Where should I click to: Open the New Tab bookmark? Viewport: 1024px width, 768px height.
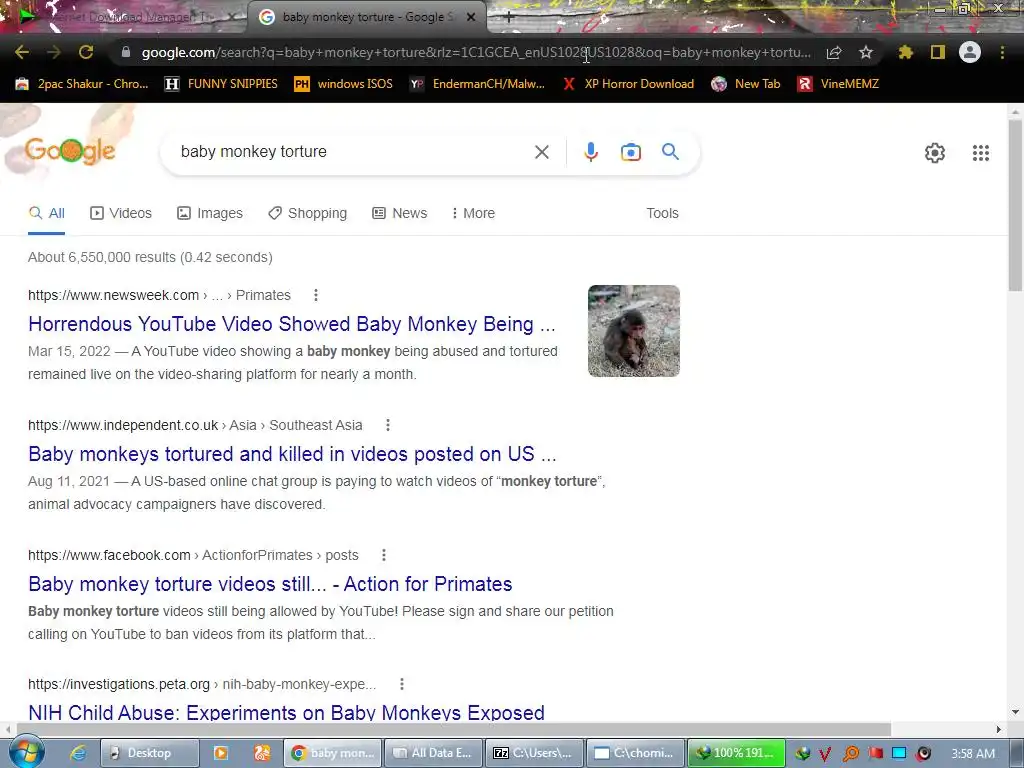(x=746, y=84)
